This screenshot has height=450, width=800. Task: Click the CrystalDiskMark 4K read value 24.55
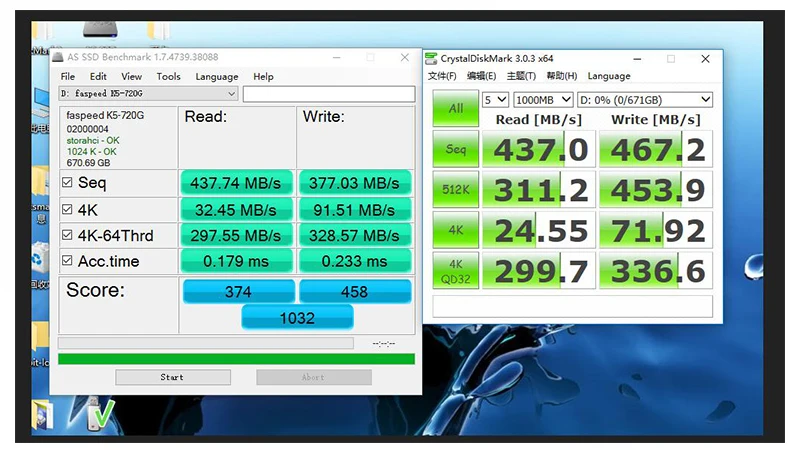539,230
